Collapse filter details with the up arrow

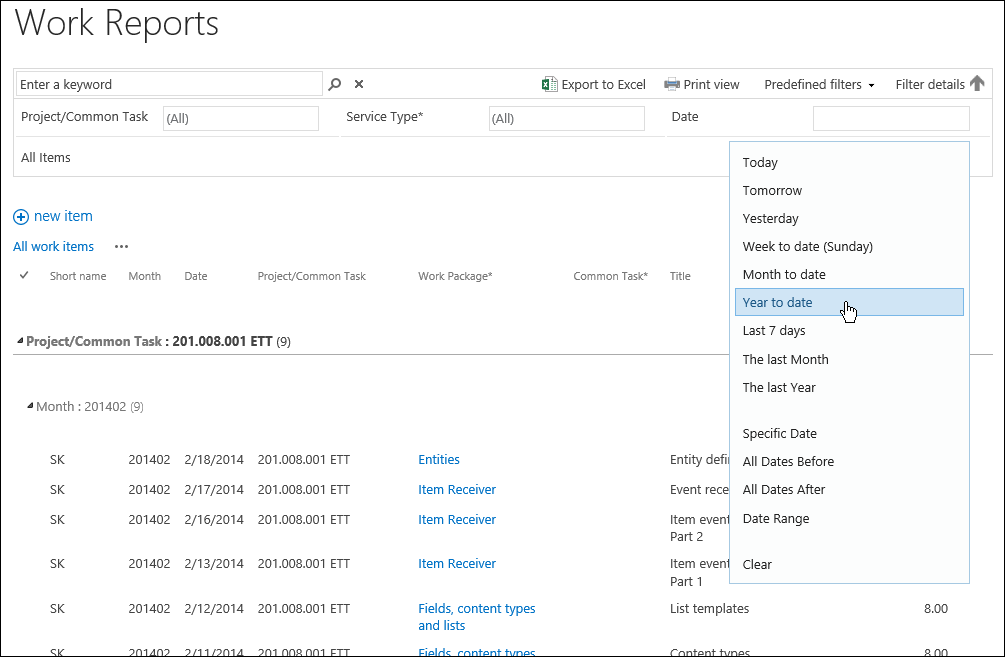[977, 84]
